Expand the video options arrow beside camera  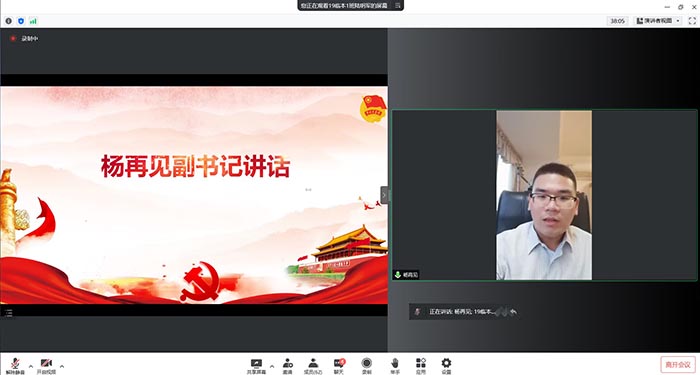[62, 366]
